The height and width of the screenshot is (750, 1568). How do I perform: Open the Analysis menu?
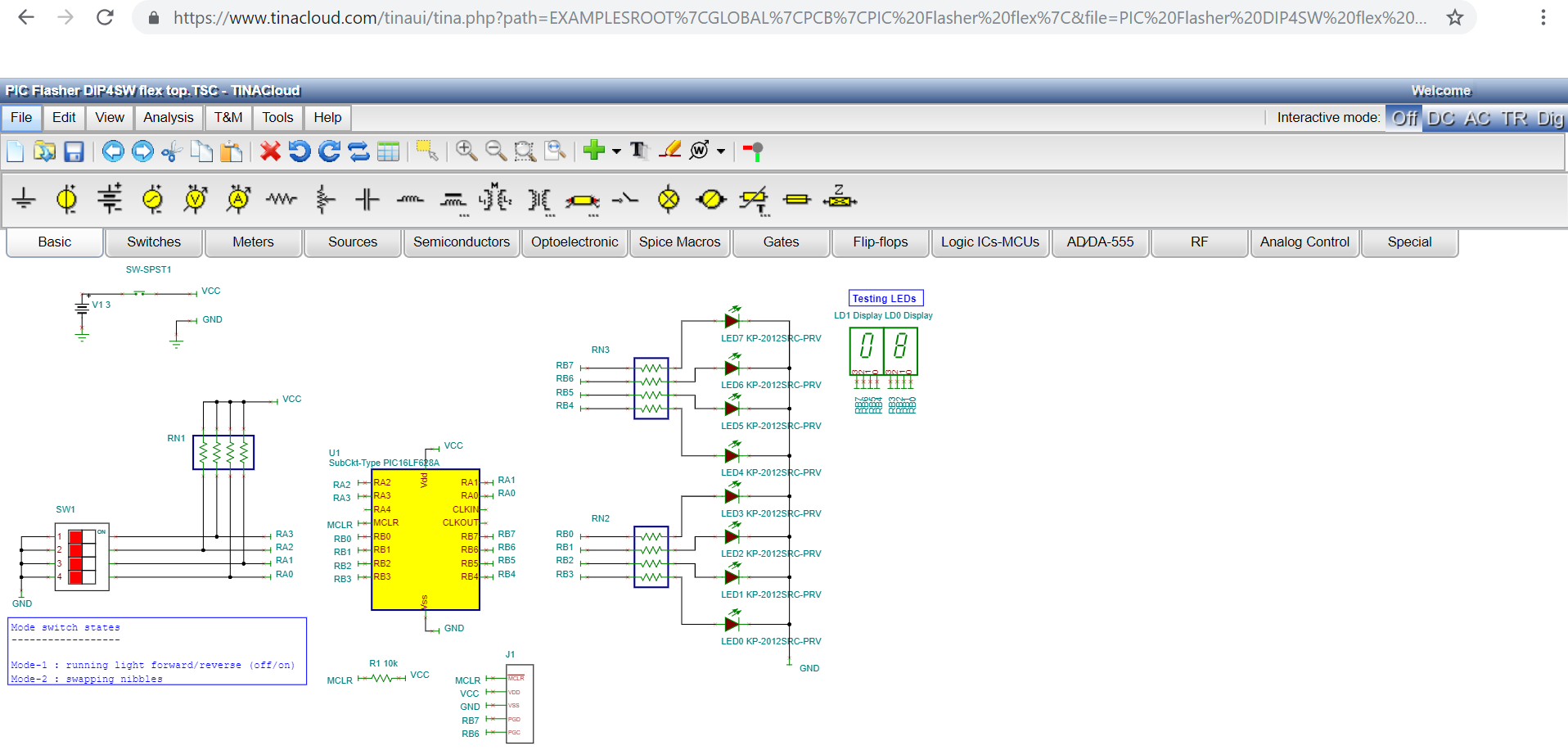[x=168, y=118]
